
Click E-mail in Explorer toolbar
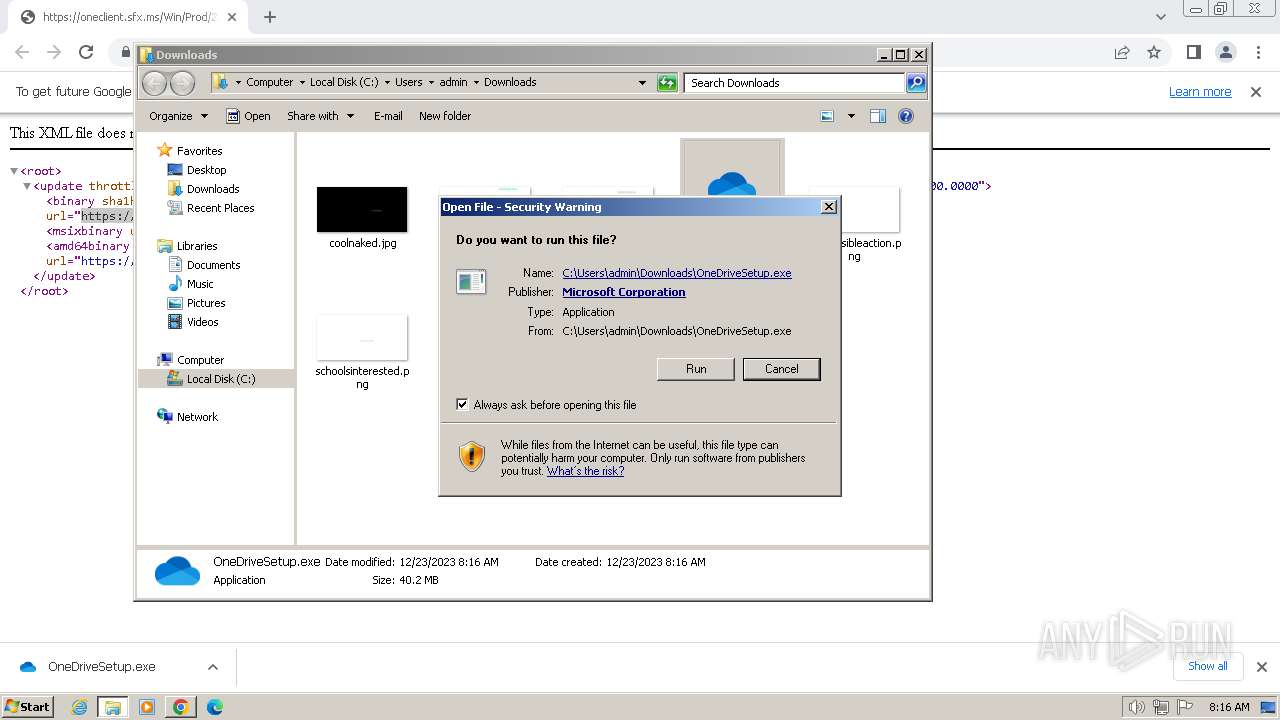click(x=388, y=116)
